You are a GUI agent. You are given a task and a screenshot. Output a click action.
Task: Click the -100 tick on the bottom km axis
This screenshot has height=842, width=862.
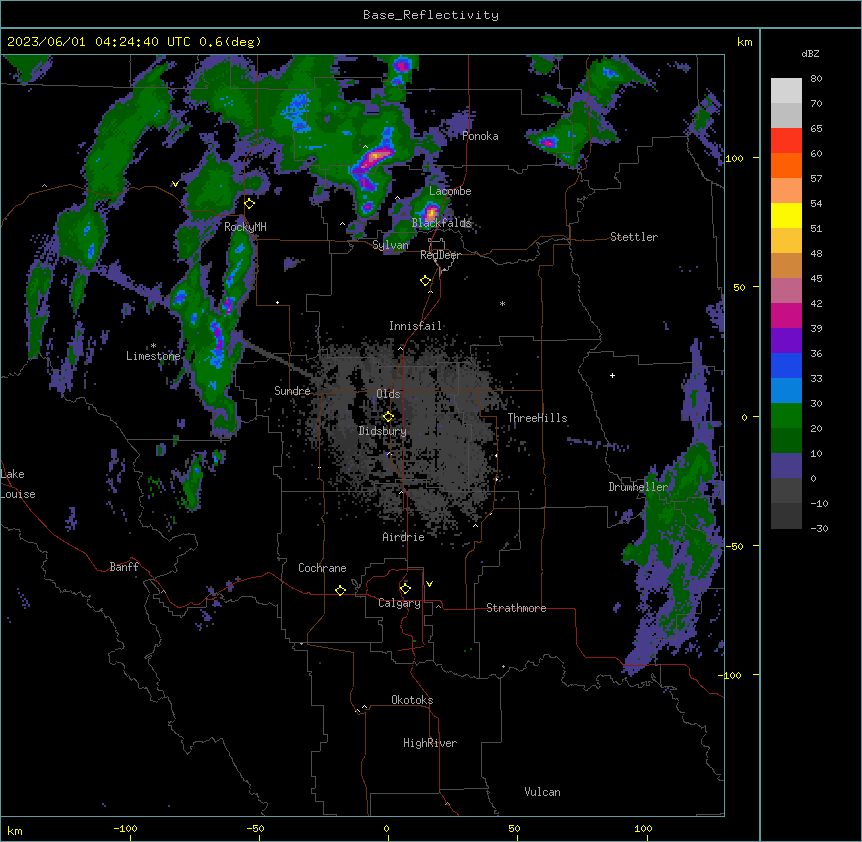coord(125,828)
